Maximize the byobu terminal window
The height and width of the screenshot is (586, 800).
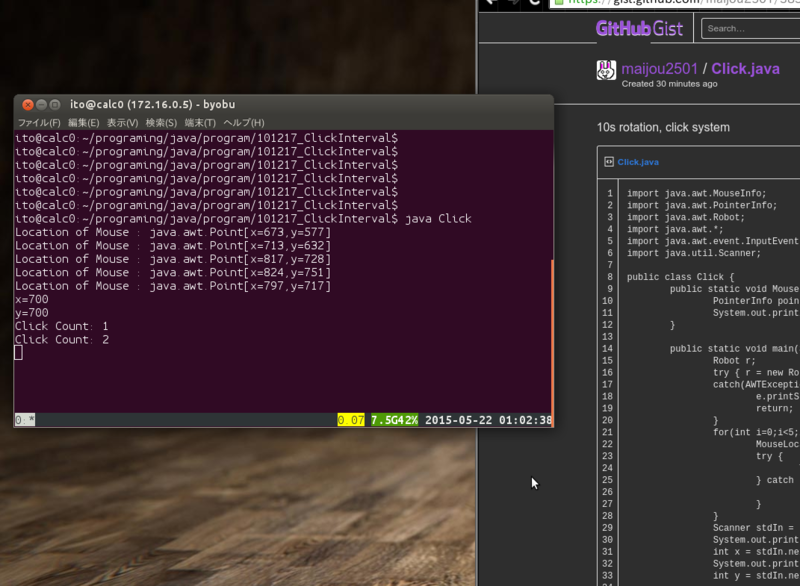(x=55, y=105)
